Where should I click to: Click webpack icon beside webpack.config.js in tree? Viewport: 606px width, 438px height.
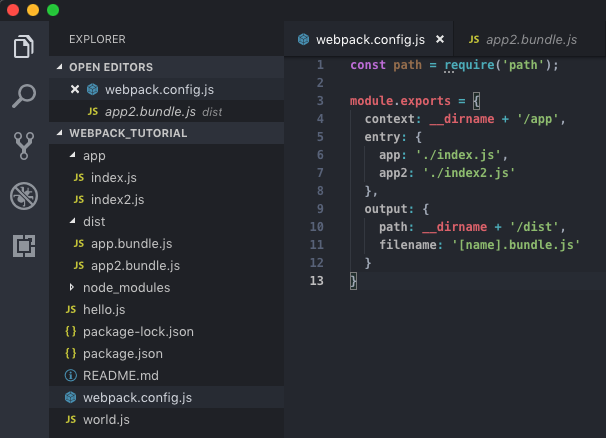[71, 397]
